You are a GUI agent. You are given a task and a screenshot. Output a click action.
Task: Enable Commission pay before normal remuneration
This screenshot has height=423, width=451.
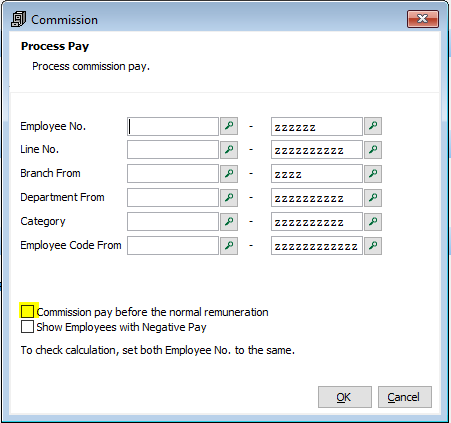point(27,312)
